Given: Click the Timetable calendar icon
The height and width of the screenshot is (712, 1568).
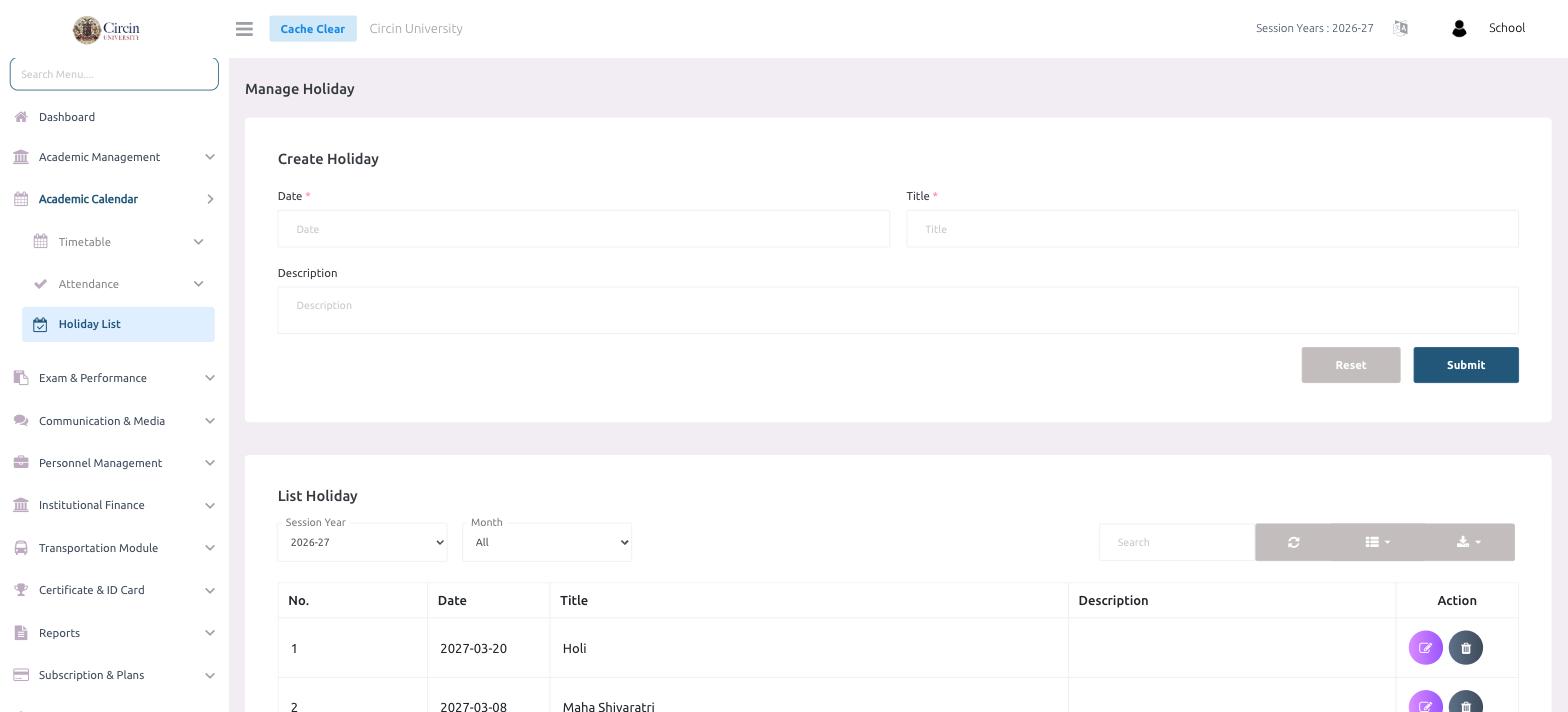Looking at the screenshot, I should coord(40,241).
